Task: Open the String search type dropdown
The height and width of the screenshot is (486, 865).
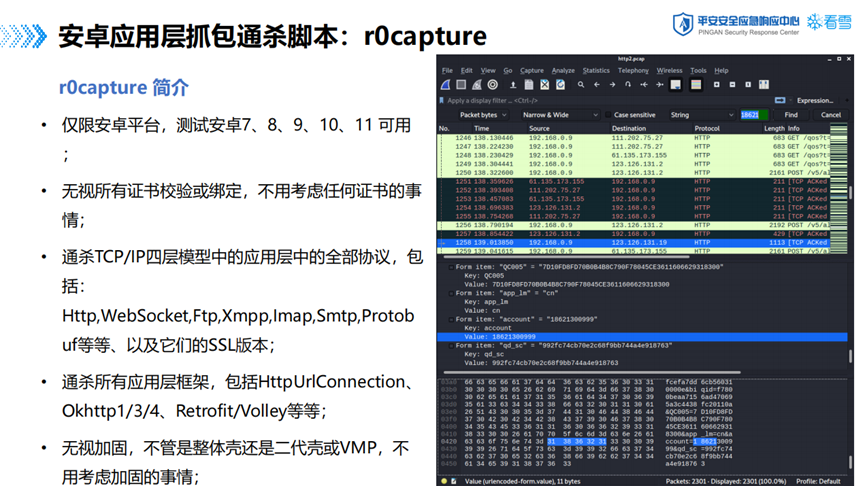Action: coord(702,115)
